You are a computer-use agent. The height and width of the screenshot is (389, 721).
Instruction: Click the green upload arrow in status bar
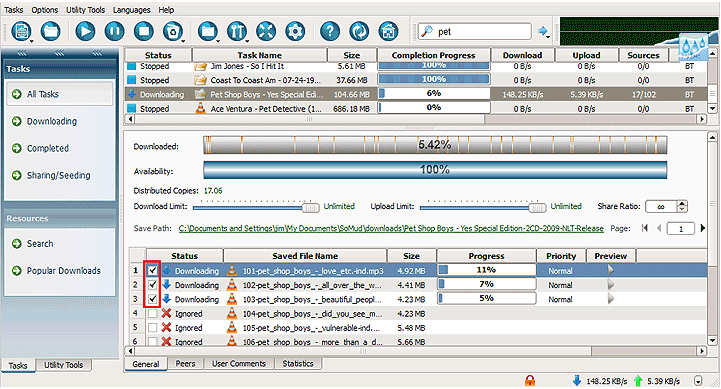[x=638, y=381]
